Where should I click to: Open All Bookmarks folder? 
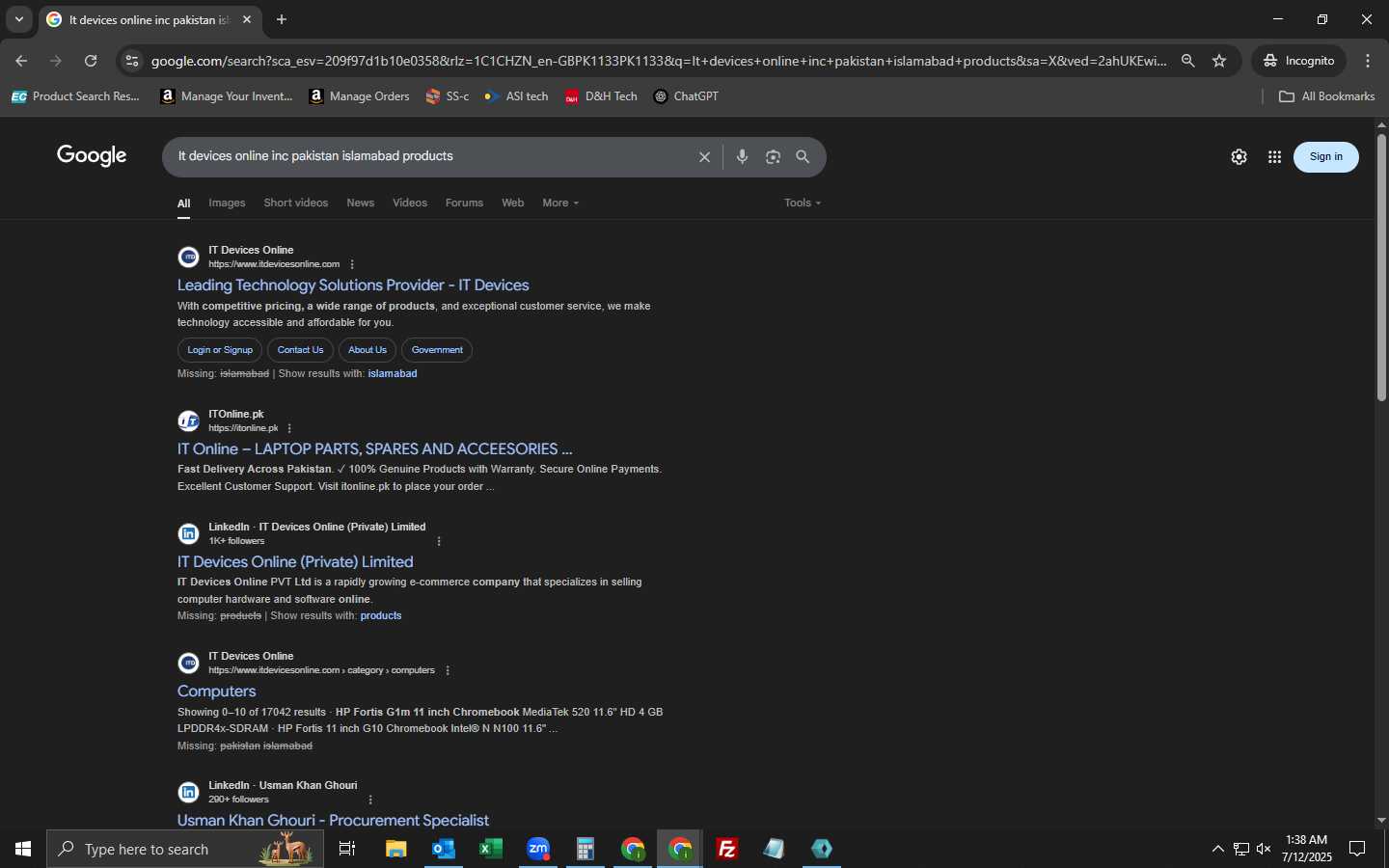tap(1326, 96)
